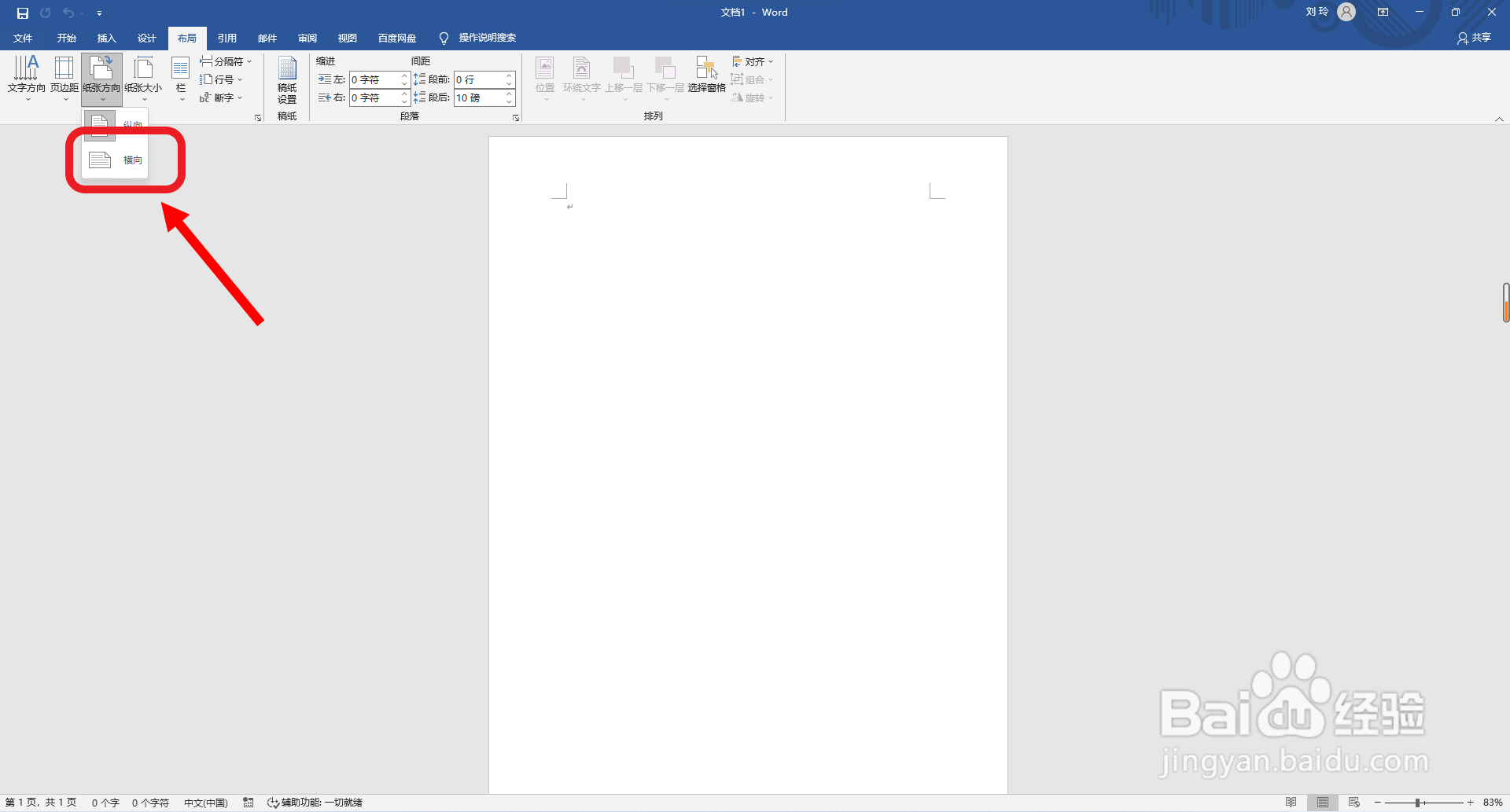Click character count 0个字符 in status bar
Image resolution: width=1510 pixels, height=812 pixels.
point(150,803)
